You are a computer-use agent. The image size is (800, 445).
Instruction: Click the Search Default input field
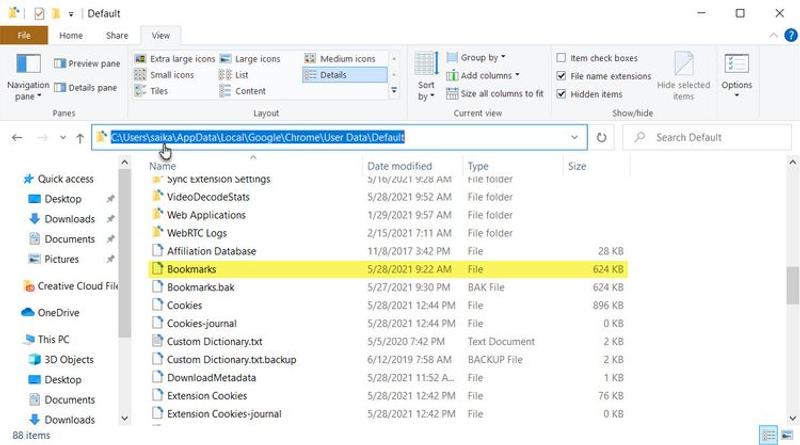click(x=707, y=137)
